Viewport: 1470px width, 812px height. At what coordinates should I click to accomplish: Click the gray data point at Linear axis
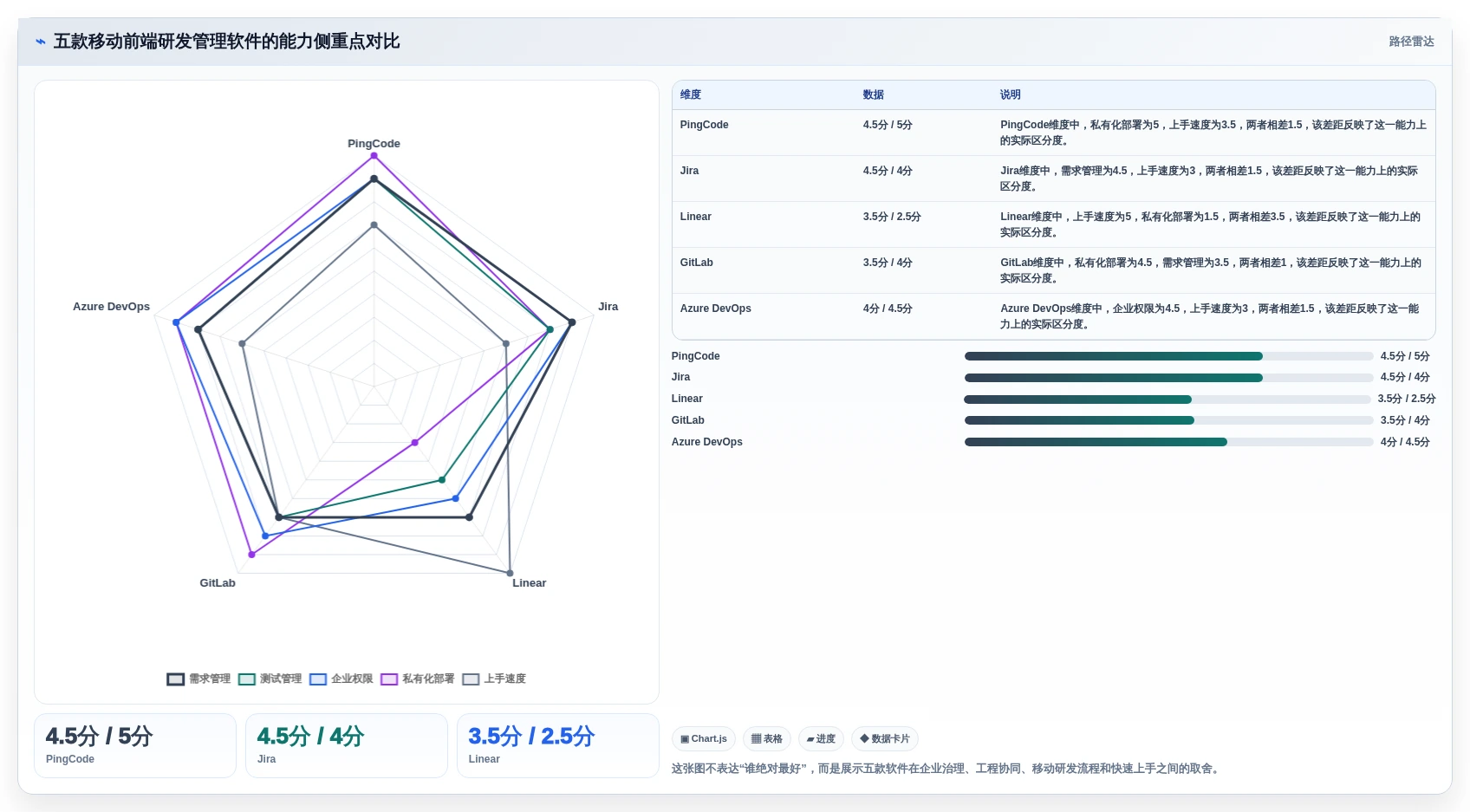click(510, 574)
